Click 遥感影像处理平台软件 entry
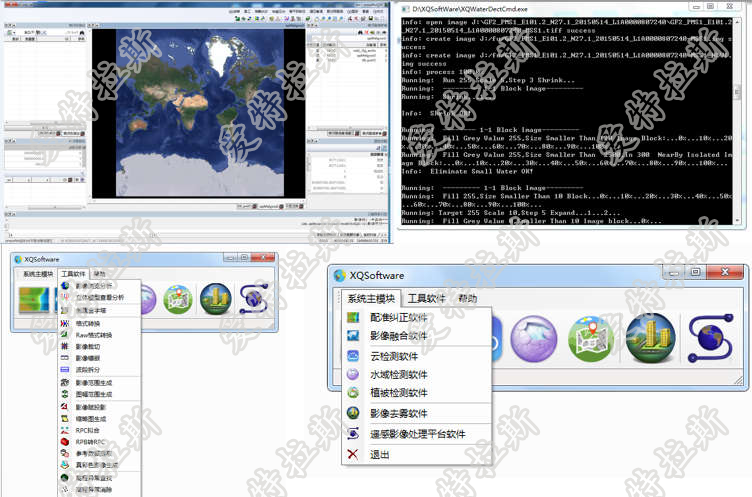The width and height of the screenshot is (752, 497). (417, 434)
